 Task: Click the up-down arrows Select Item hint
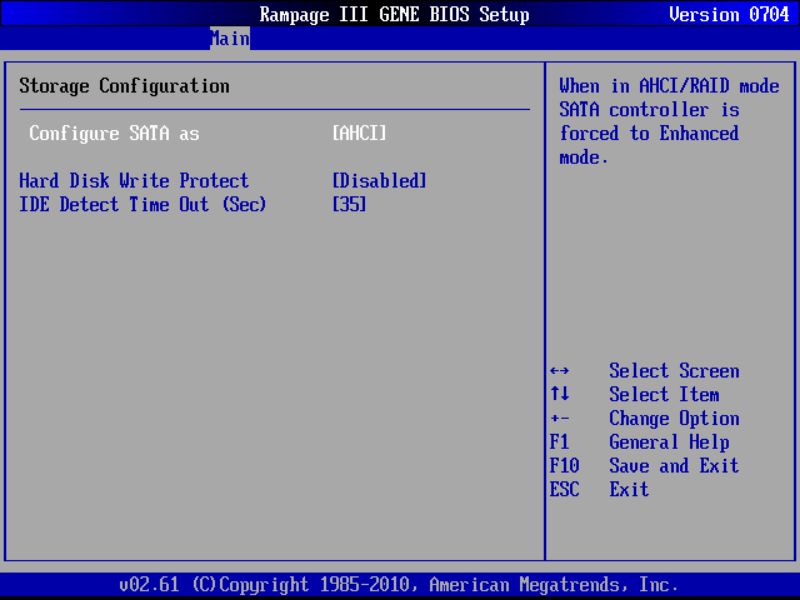[x=635, y=394]
